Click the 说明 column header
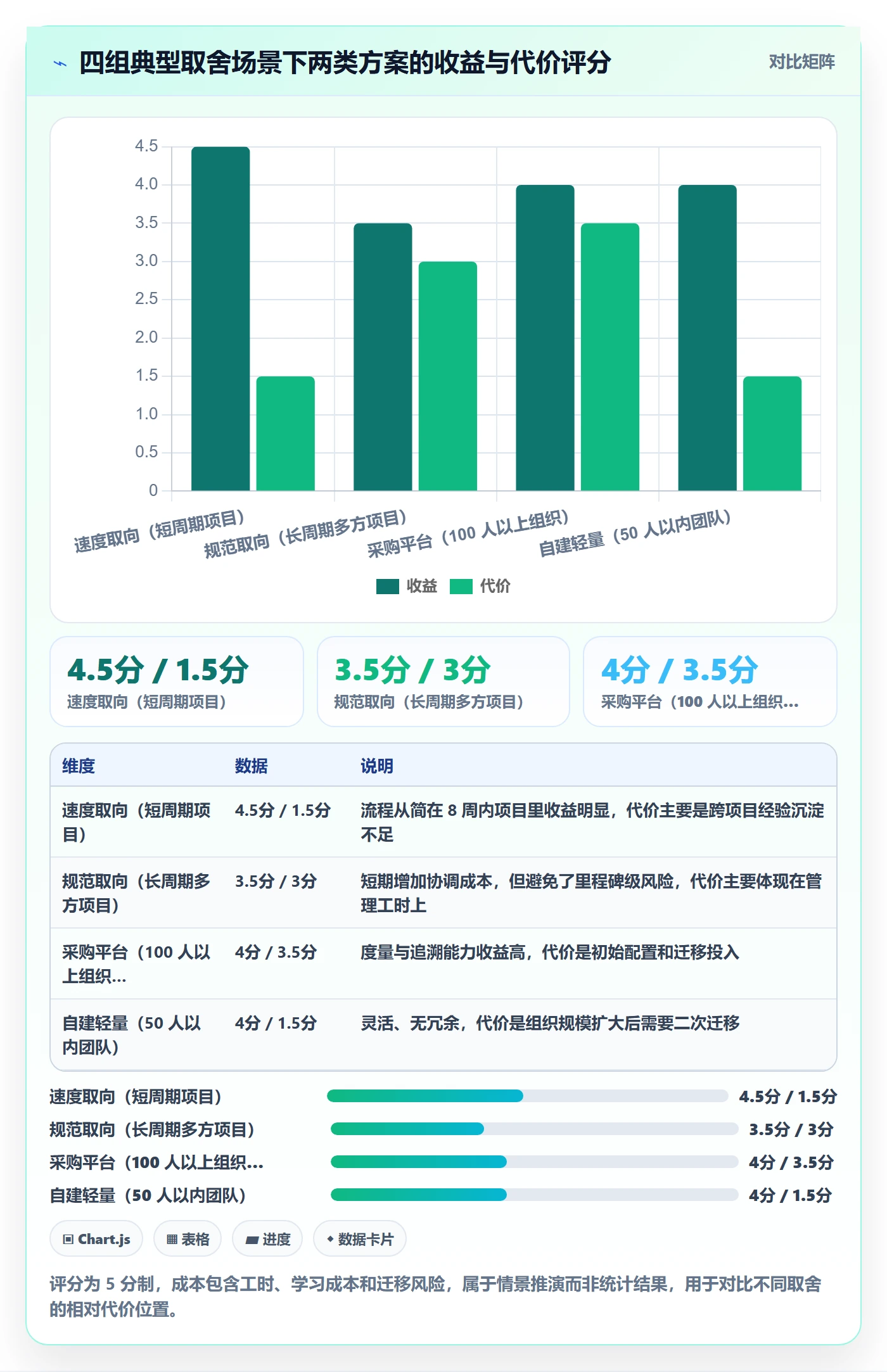Image resolution: width=887 pixels, height=1372 pixels. coord(377,766)
